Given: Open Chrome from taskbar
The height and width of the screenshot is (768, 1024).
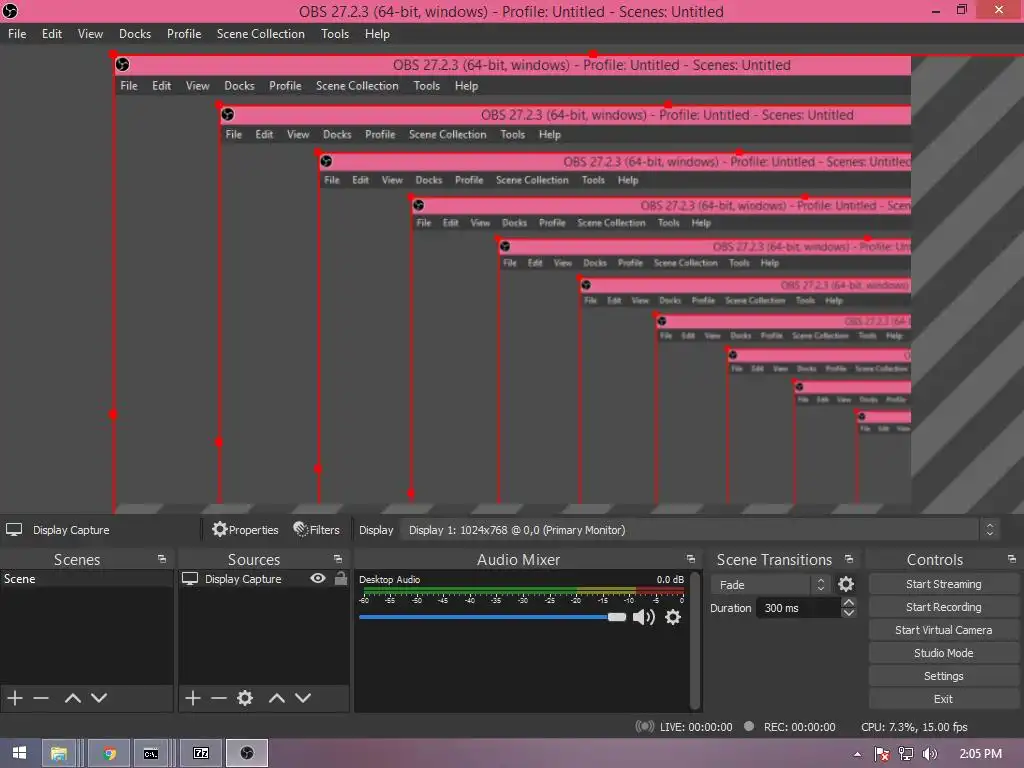Looking at the screenshot, I should pyautogui.click(x=110, y=753).
